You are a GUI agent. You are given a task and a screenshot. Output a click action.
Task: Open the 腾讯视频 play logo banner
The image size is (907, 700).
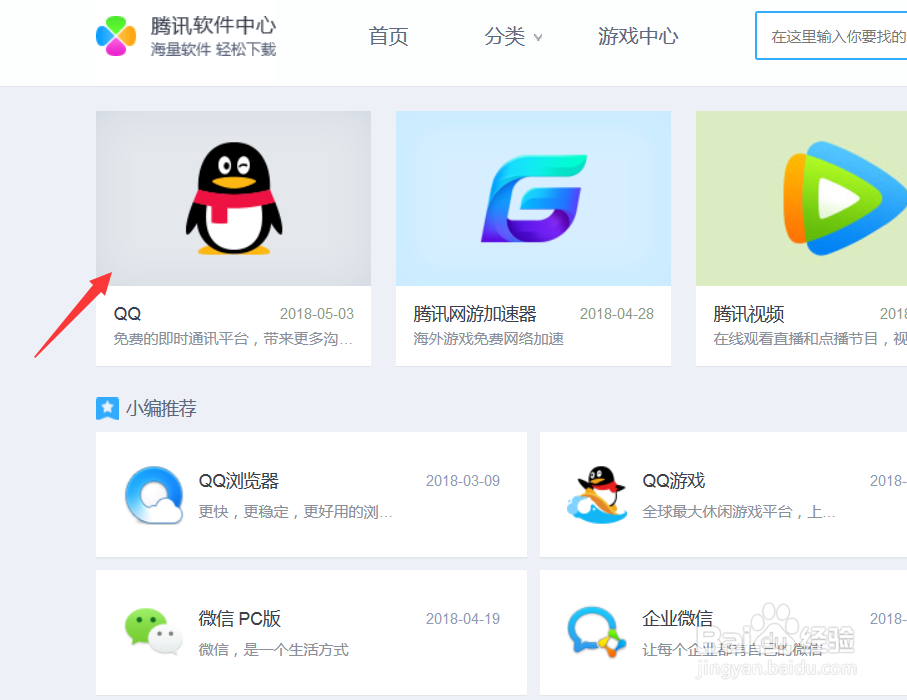coord(801,198)
